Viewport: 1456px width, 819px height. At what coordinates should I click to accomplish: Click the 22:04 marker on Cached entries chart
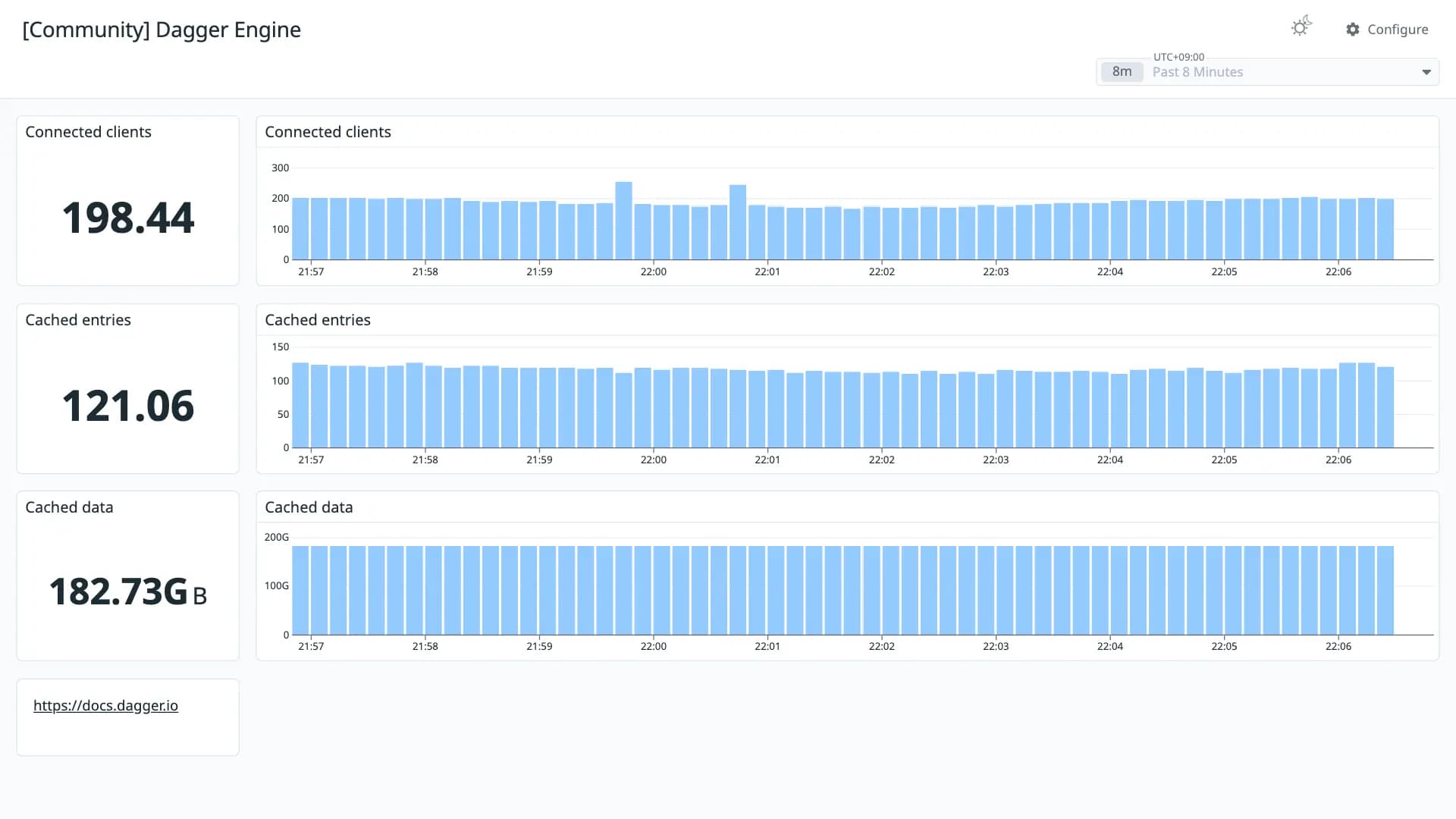click(1110, 460)
